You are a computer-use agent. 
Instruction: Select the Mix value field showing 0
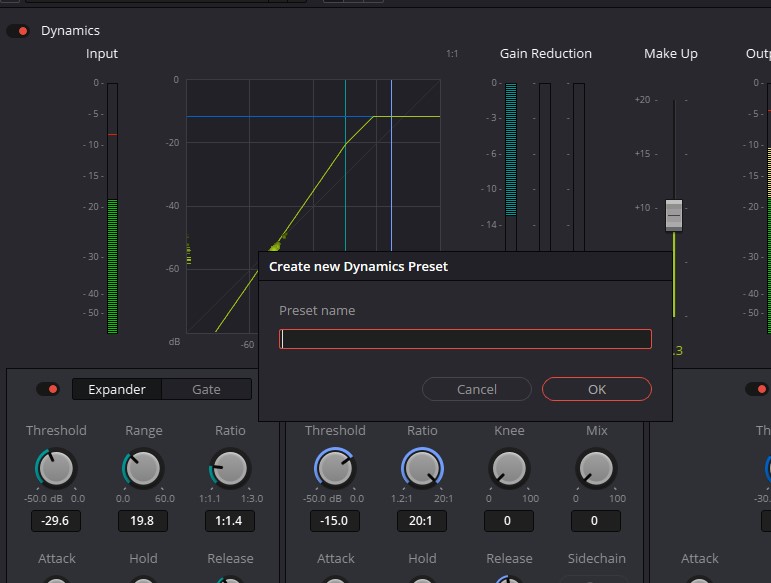pos(596,521)
